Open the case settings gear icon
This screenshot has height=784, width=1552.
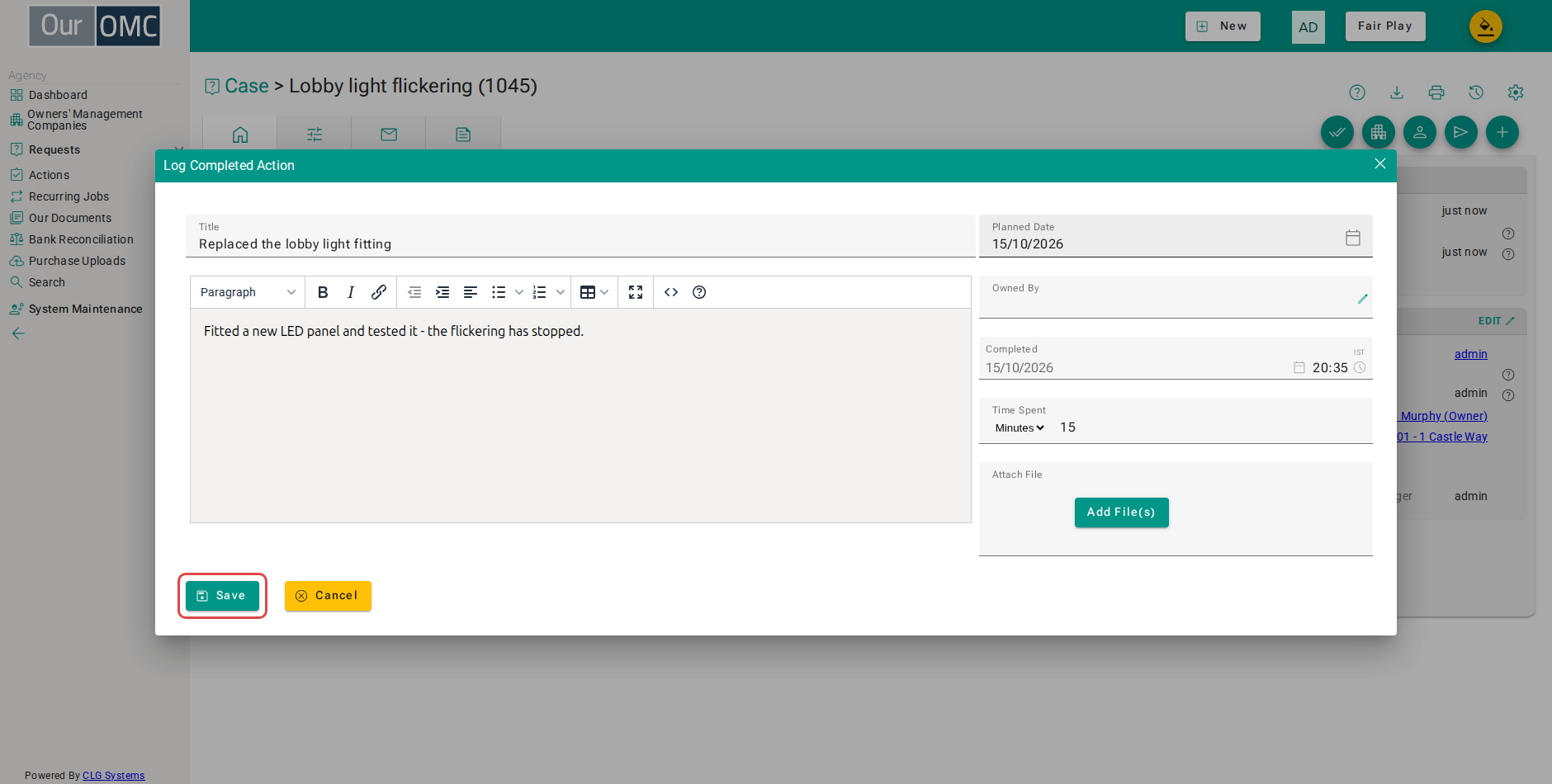[x=1516, y=92]
